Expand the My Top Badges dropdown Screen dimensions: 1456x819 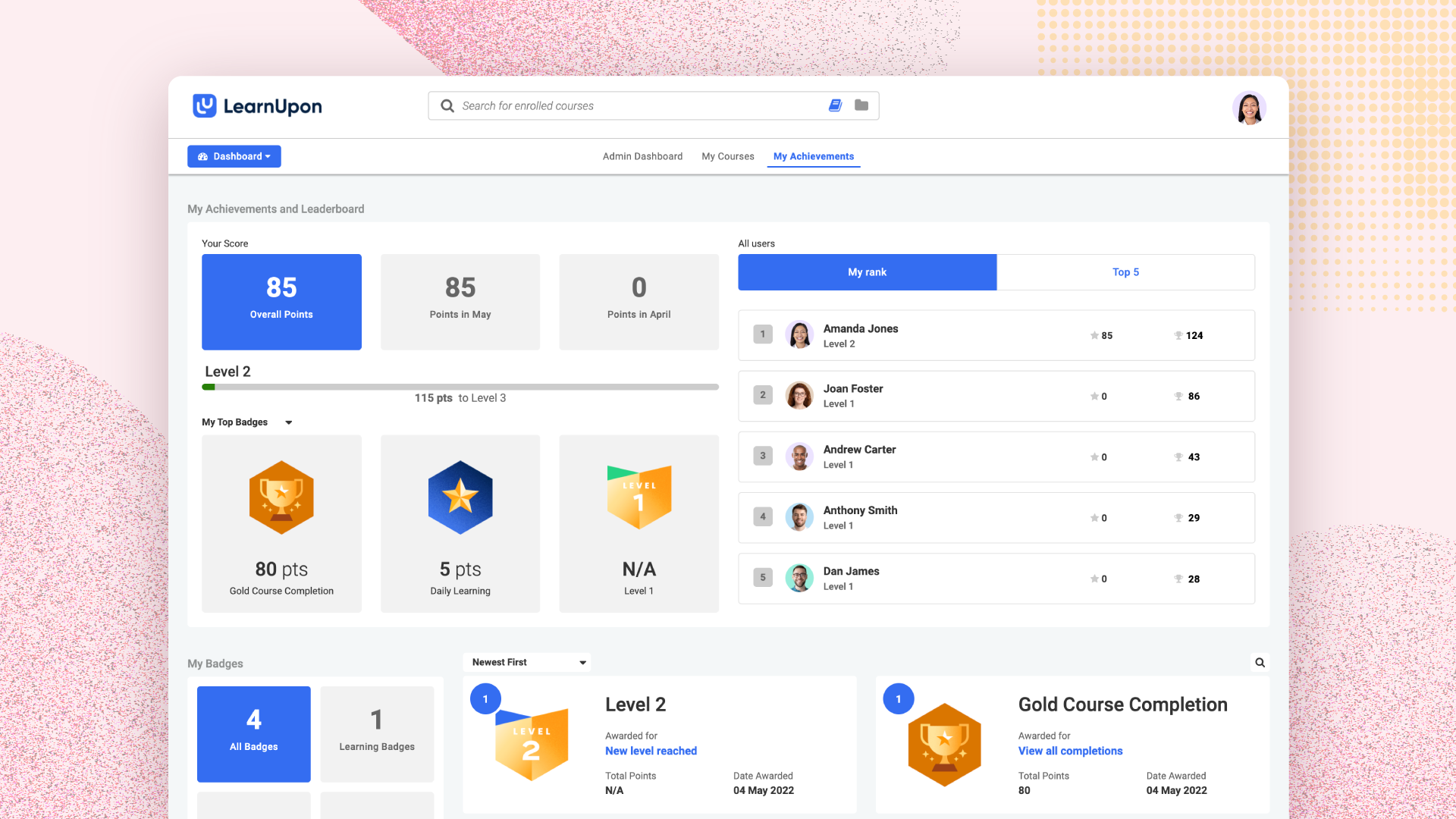(289, 422)
